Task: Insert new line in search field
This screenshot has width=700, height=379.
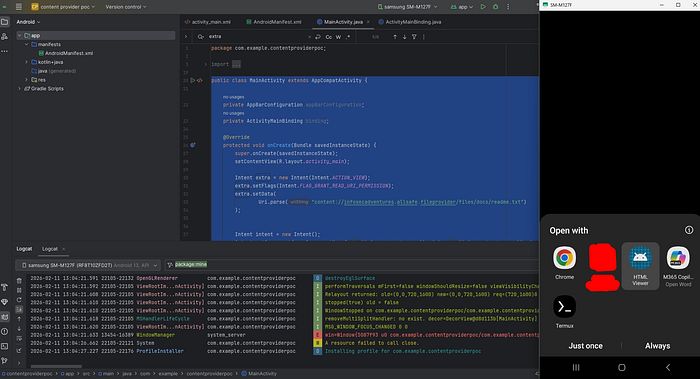Action: click(x=318, y=37)
